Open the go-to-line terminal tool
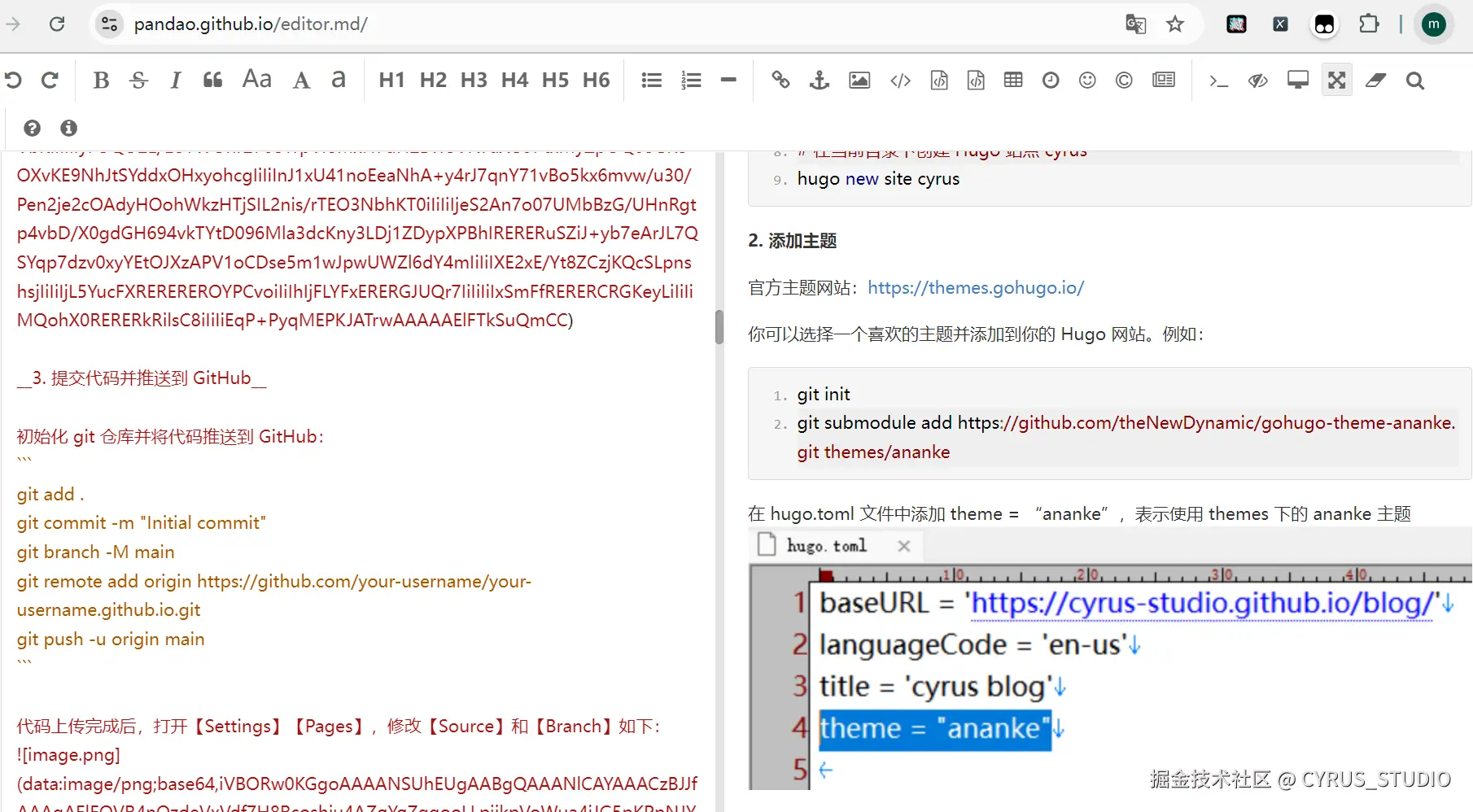 coord(1218,80)
